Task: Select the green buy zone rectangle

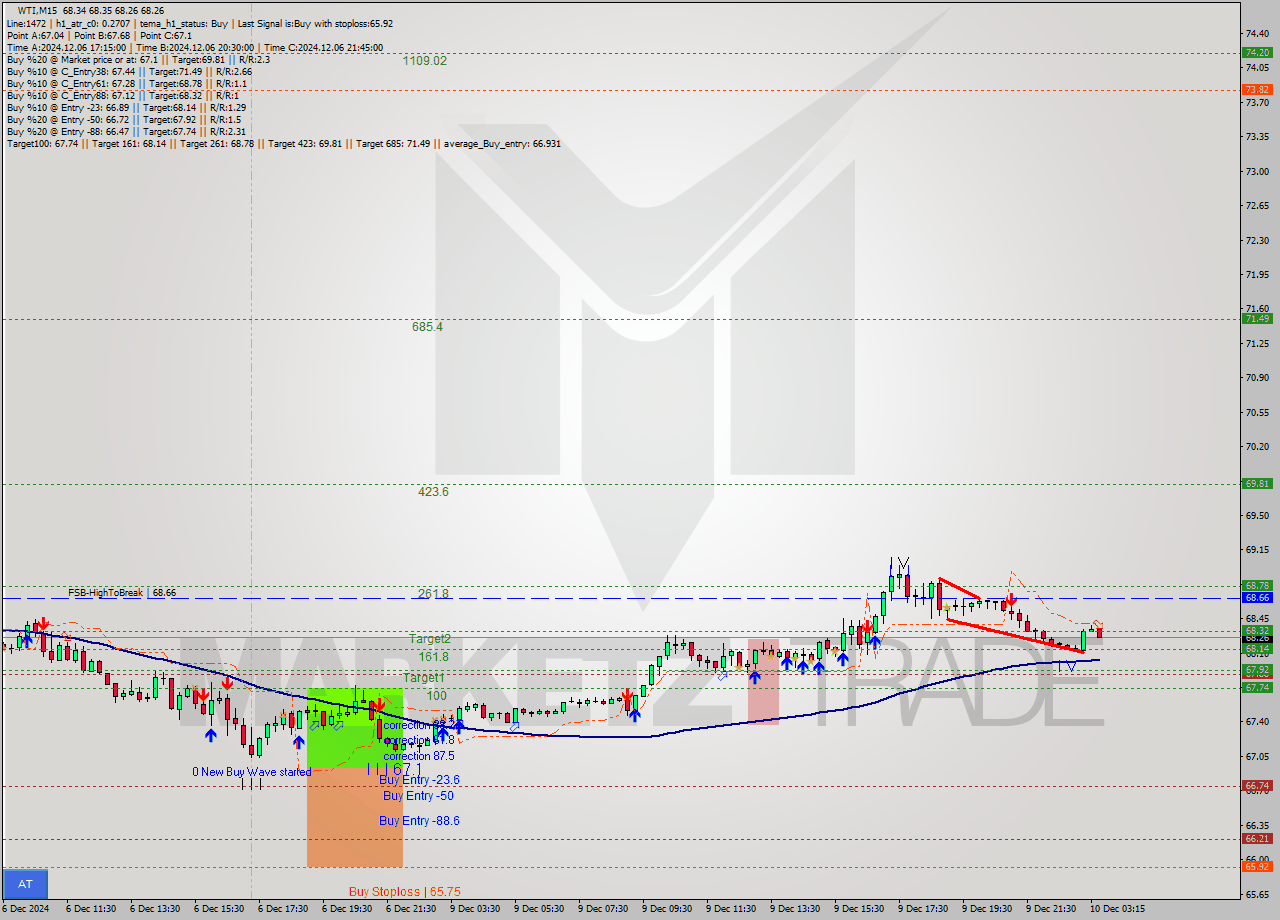Action: [x=354, y=728]
